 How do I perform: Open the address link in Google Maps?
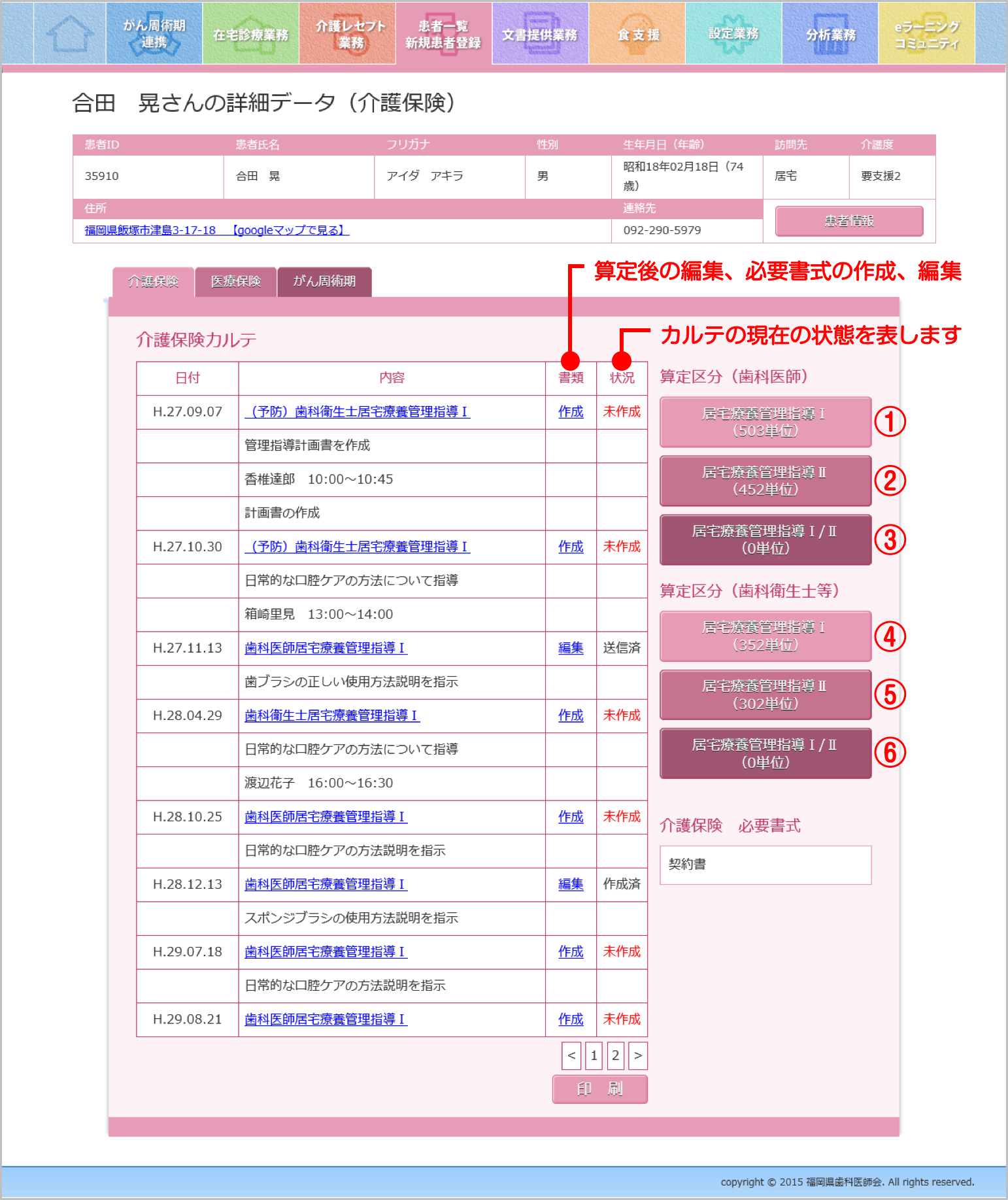coord(216,230)
